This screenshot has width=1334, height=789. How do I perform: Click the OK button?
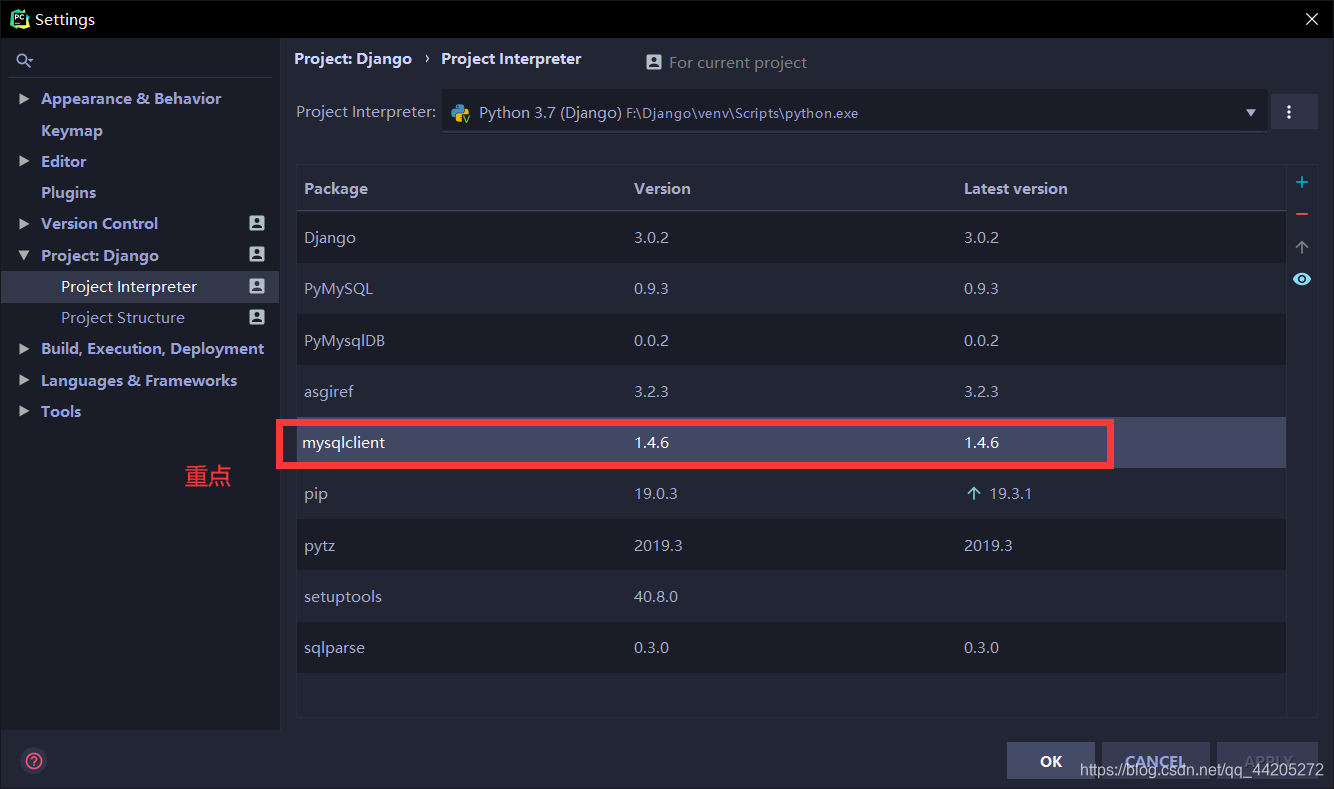(1051, 761)
